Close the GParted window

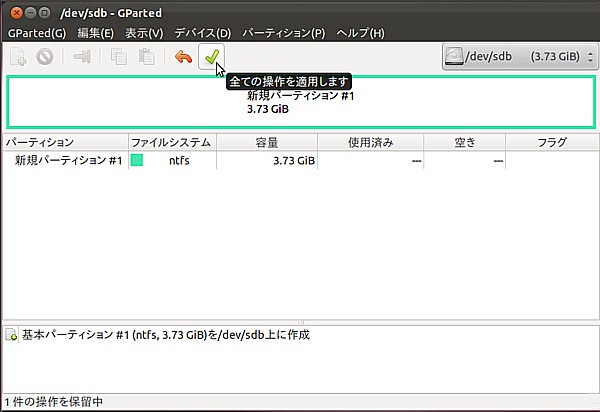point(16,13)
